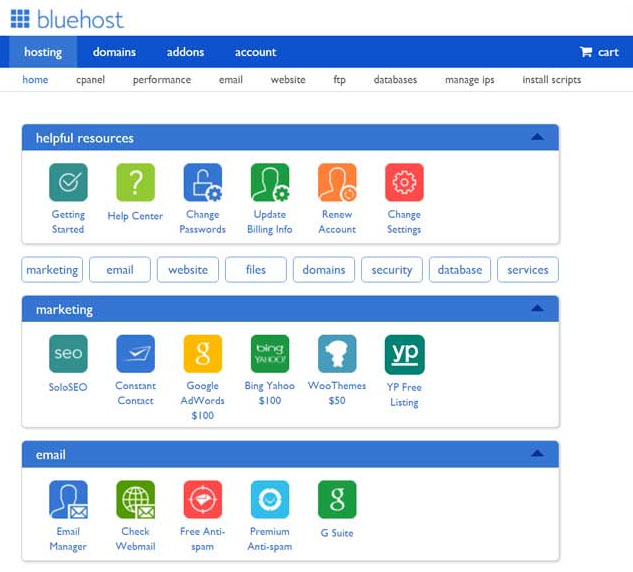The width and height of the screenshot is (633, 572).
Task: Jump to files section button
Action: pyautogui.click(x=256, y=270)
